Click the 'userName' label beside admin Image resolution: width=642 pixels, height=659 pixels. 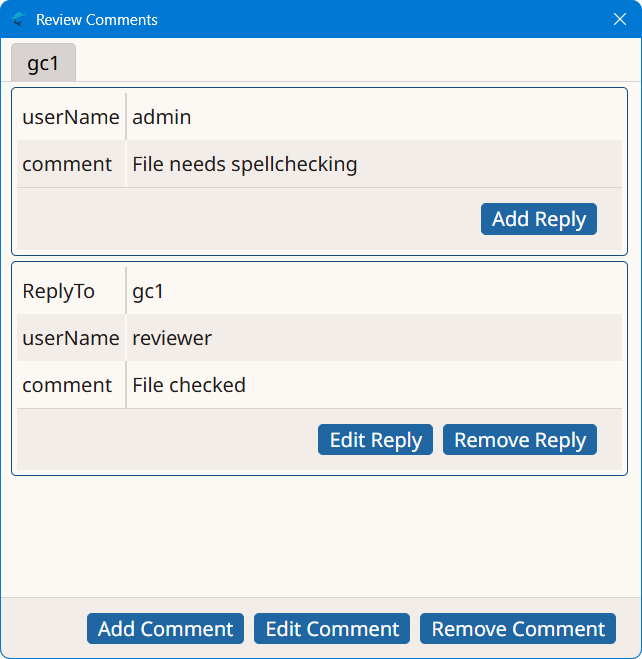[x=71, y=117]
